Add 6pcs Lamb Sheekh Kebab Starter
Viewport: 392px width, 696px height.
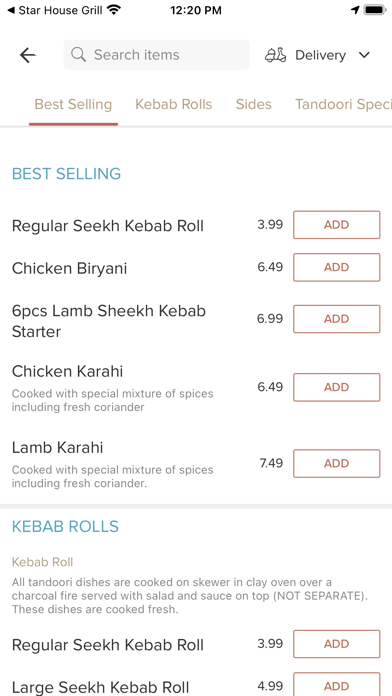point(337,319)
